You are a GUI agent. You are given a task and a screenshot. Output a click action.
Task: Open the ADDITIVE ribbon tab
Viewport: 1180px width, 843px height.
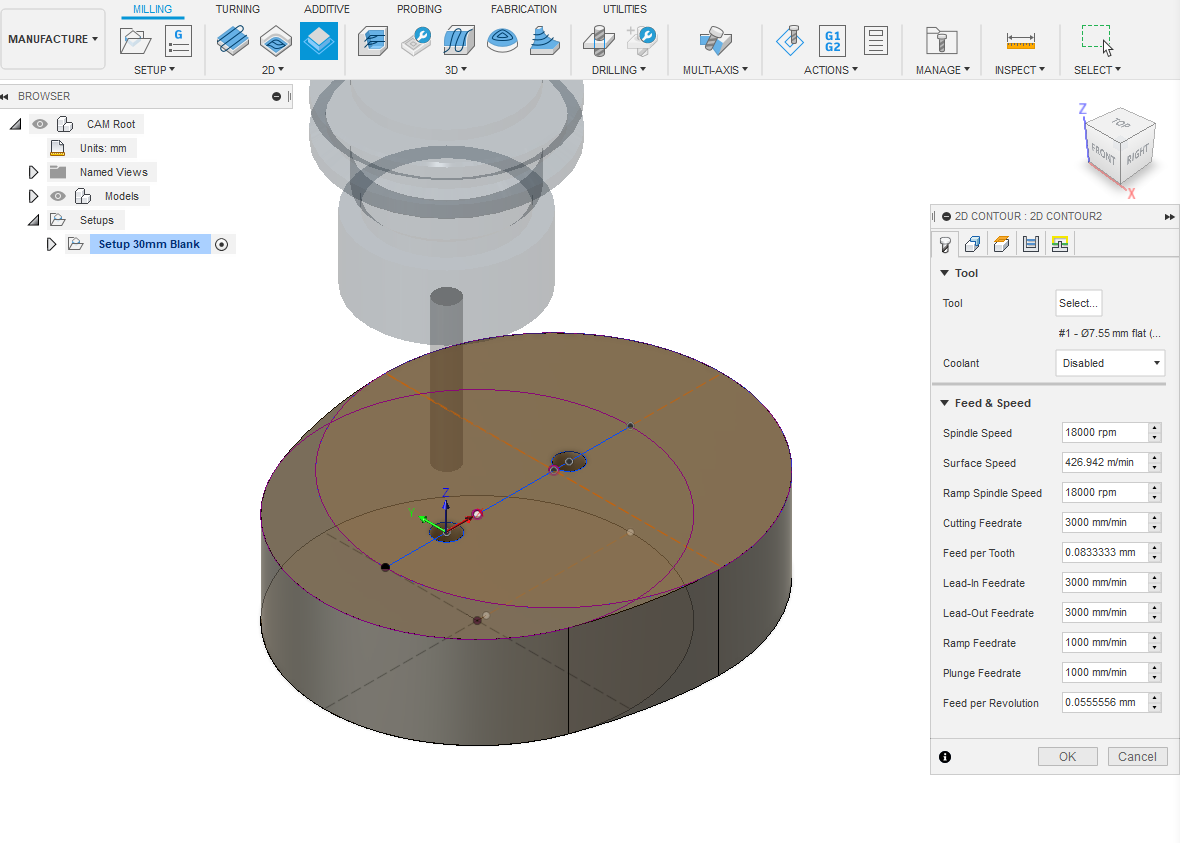(327, 9)
